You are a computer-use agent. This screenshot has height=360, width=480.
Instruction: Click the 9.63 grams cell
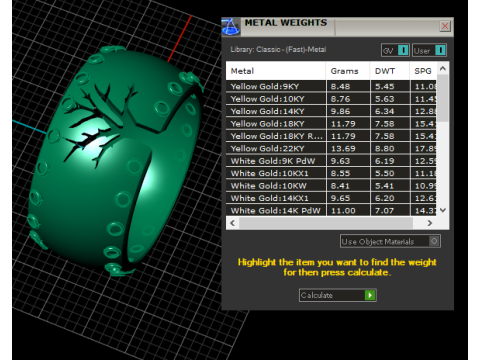coord(348,161)
